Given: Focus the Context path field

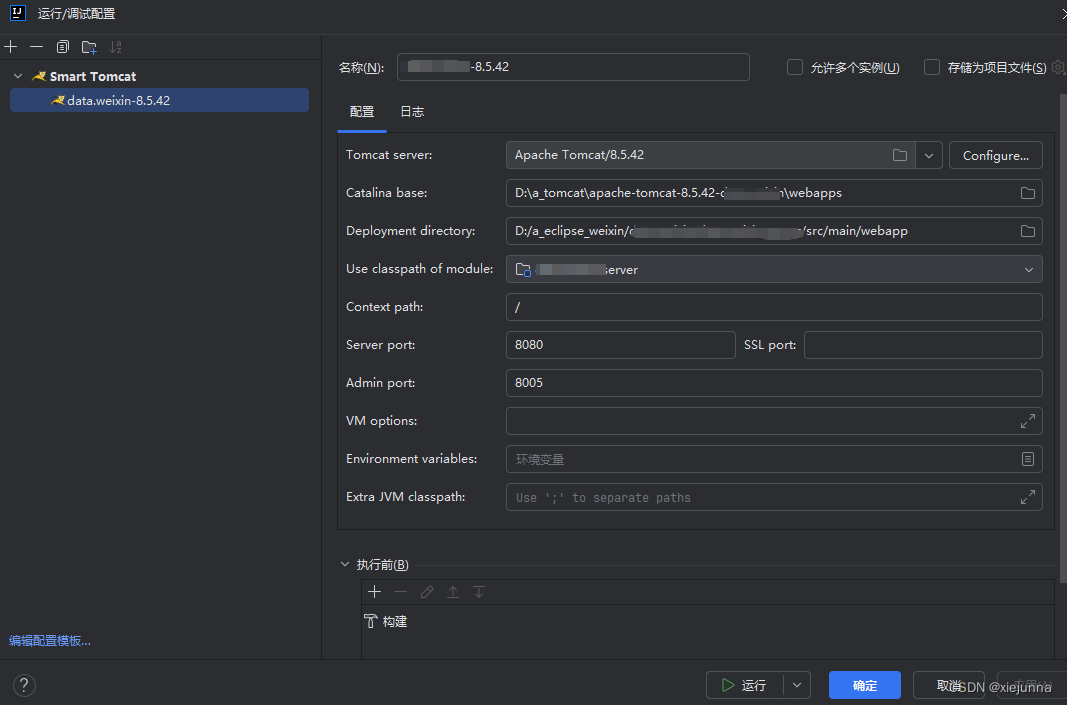Looking at the screenshot, I should [774, 307].
